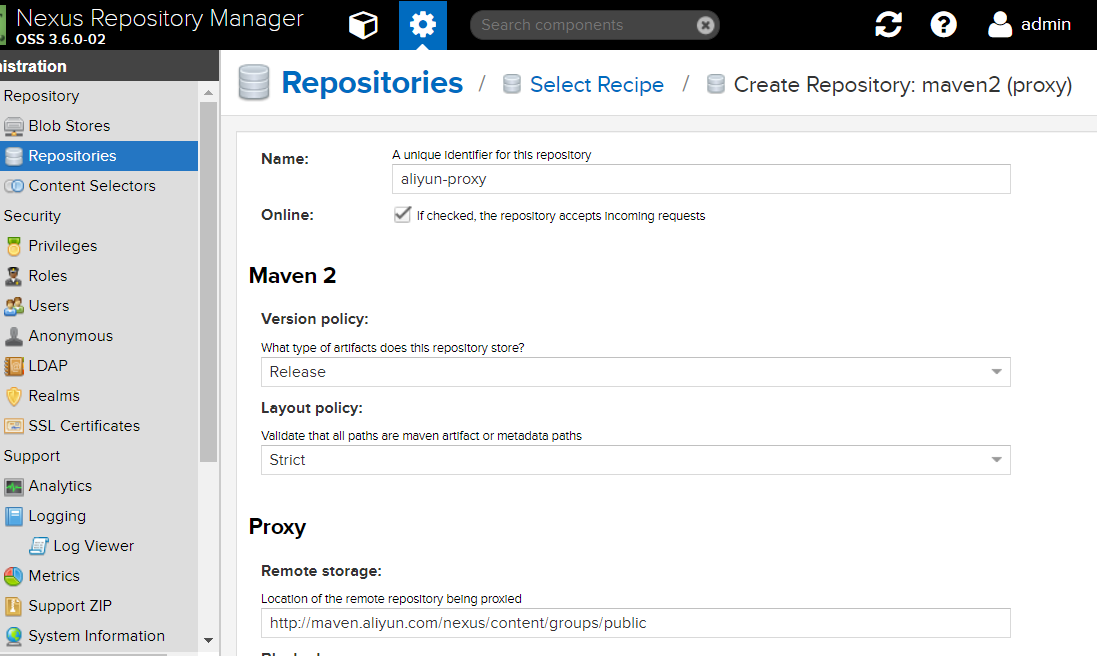The width and height of the screenshot is (1097, 656).
Task: Expand the Layout policy dropdown
Action: (x=996, y=460)
